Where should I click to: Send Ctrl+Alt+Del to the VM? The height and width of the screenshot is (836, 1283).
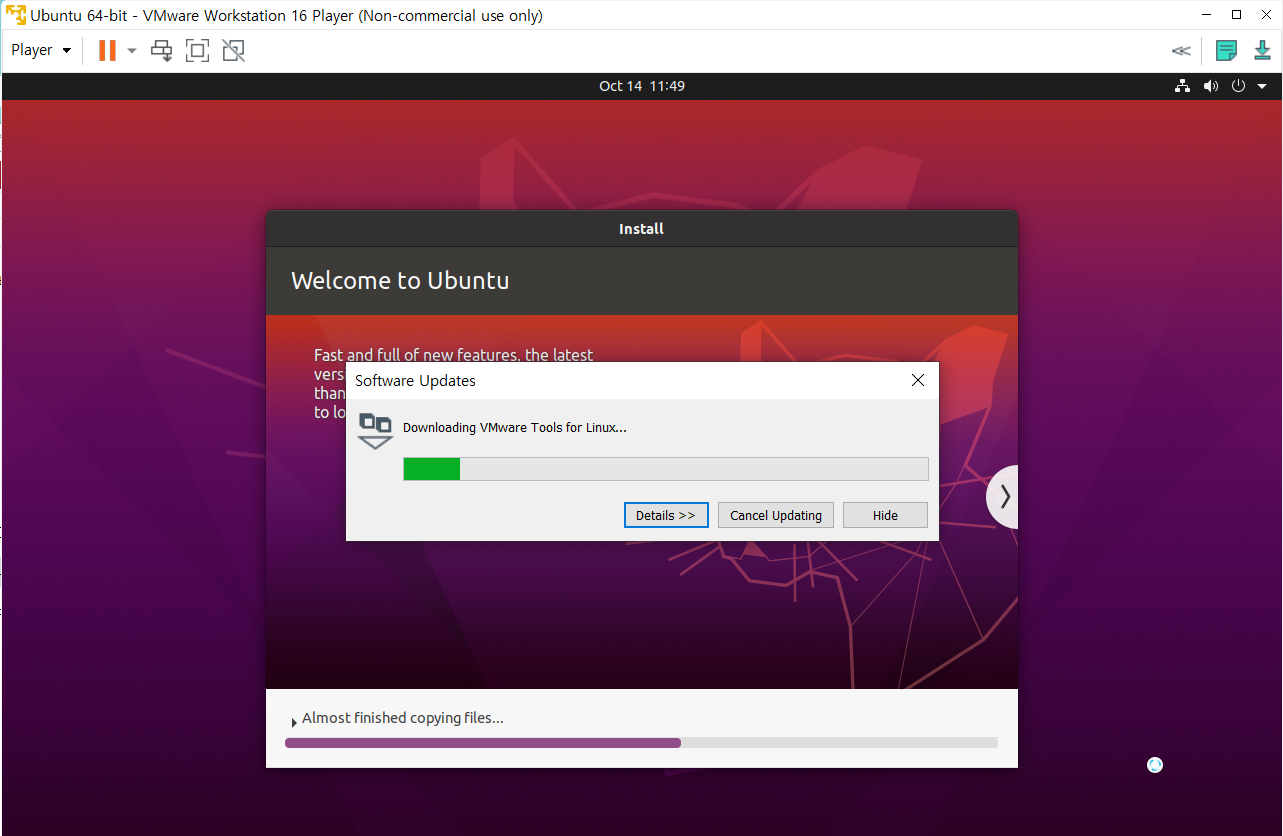coord(162,50)
